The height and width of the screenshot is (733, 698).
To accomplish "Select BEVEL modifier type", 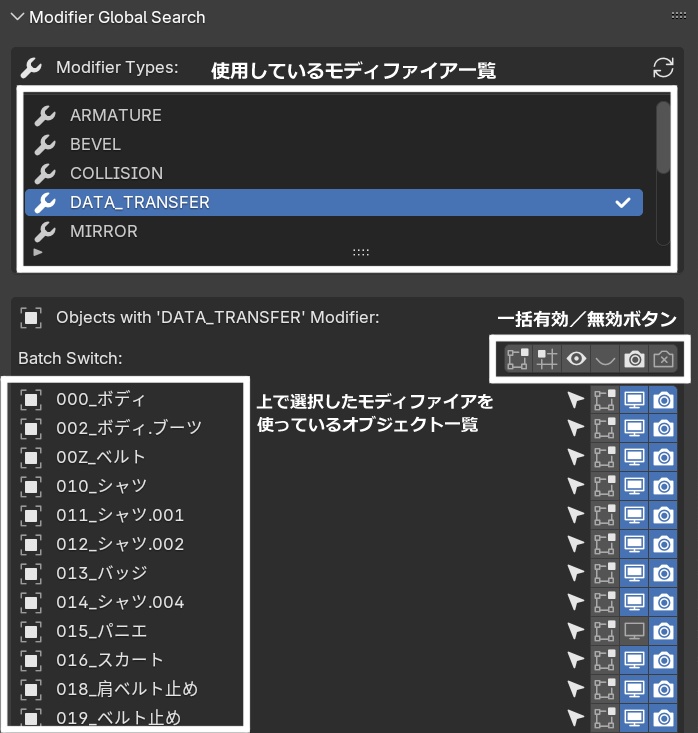I will click(x=334, y=144).
